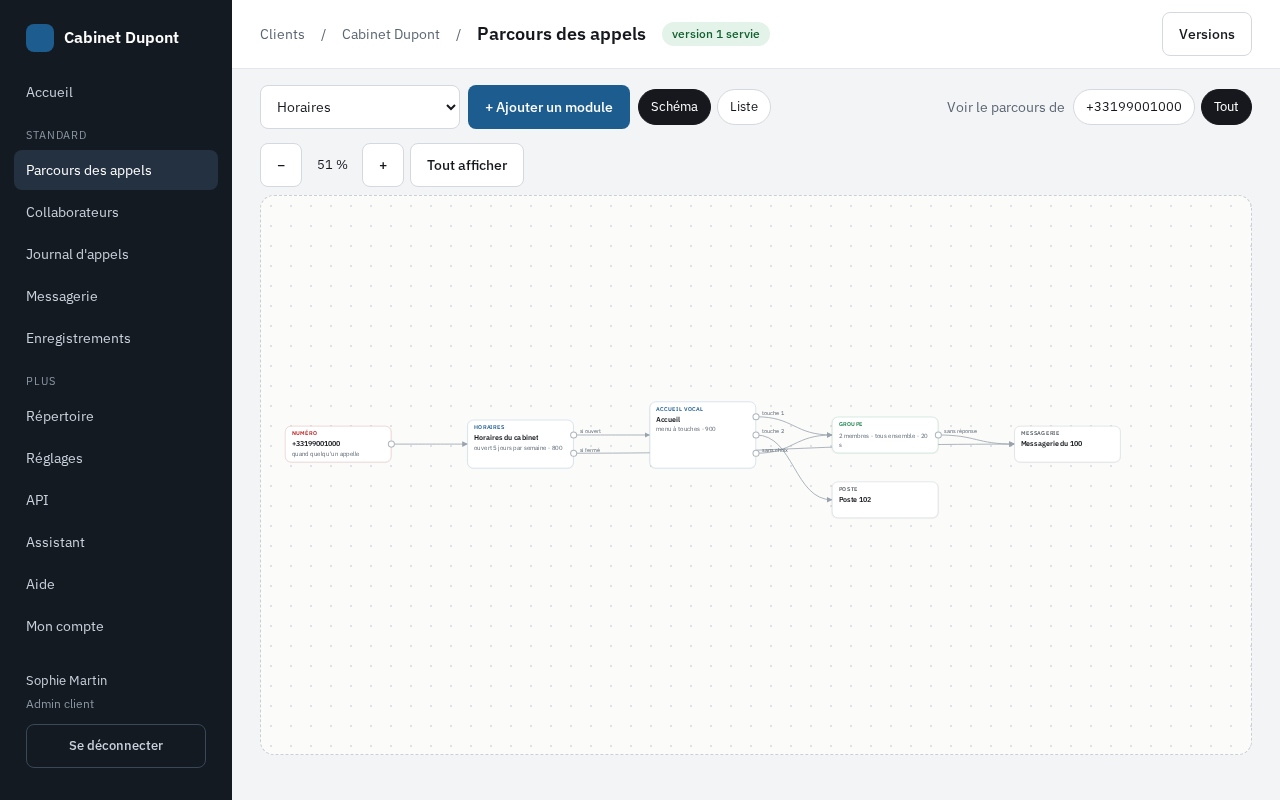1280x800 pixels.
Task: Click the 'touche 1' output port
Action: 755,417
